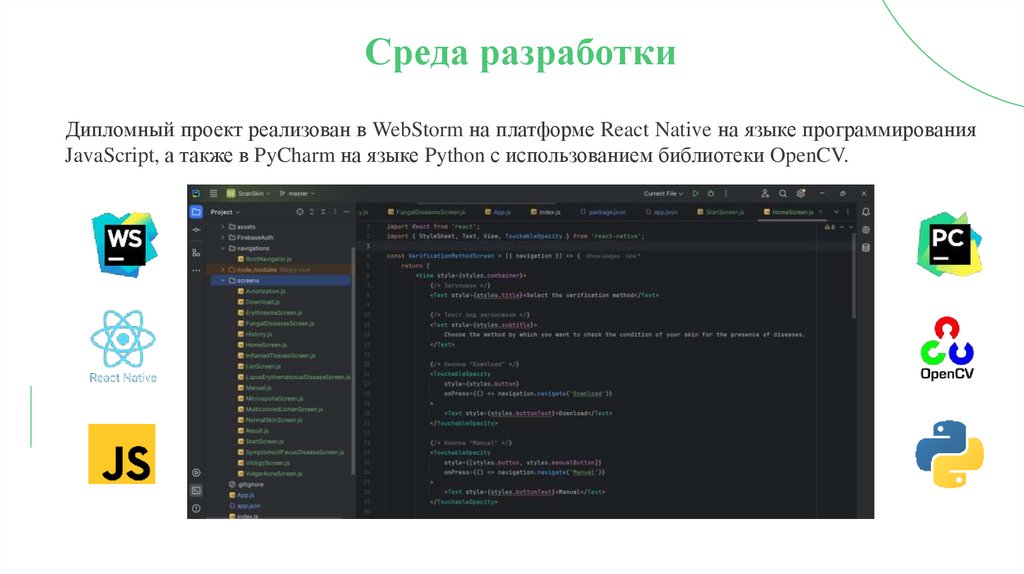Select .gitignore in the project tree
This screenshot has width=1024, height=574.
point(246,485)
